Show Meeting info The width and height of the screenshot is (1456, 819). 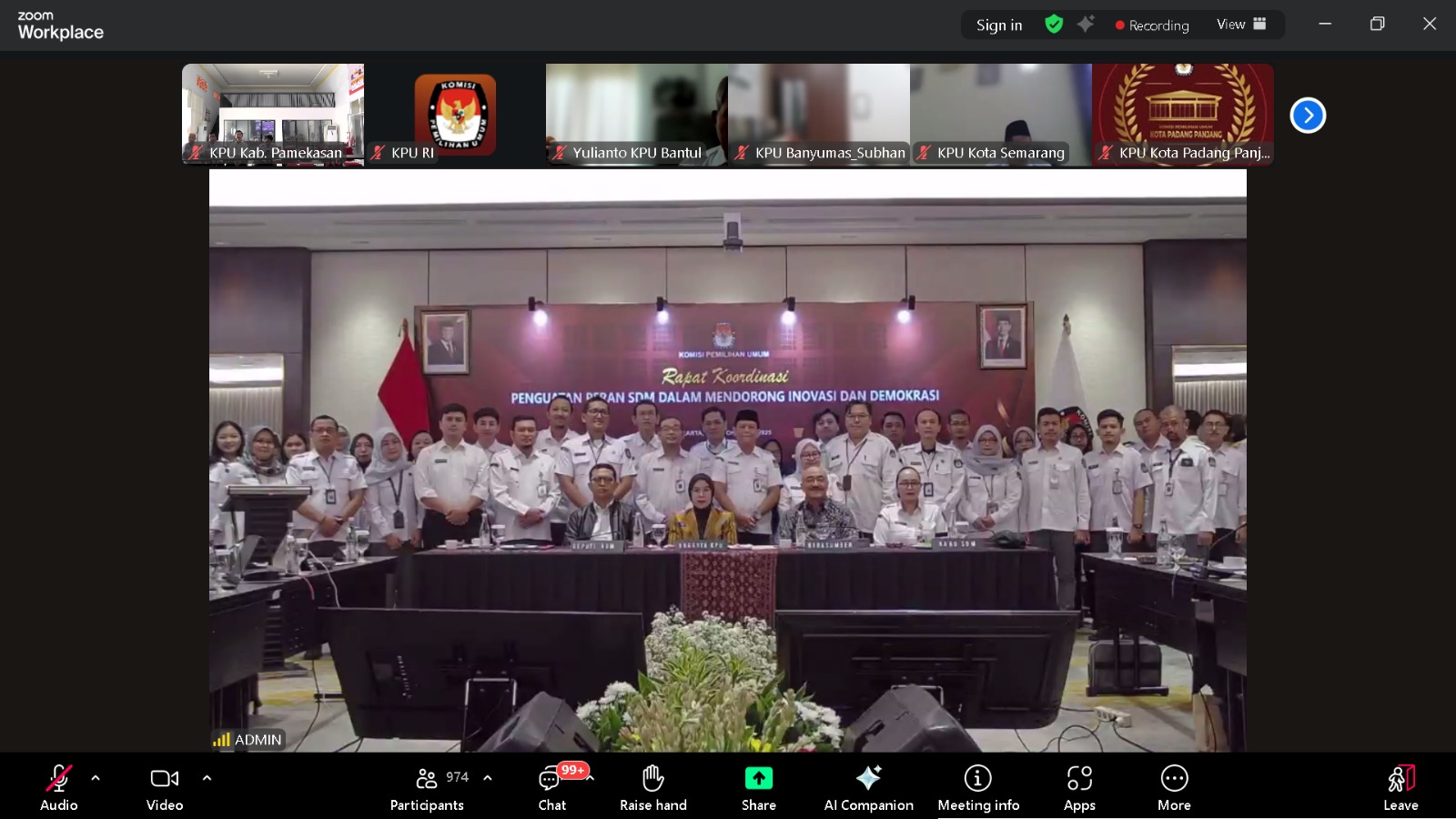(978, 786)
